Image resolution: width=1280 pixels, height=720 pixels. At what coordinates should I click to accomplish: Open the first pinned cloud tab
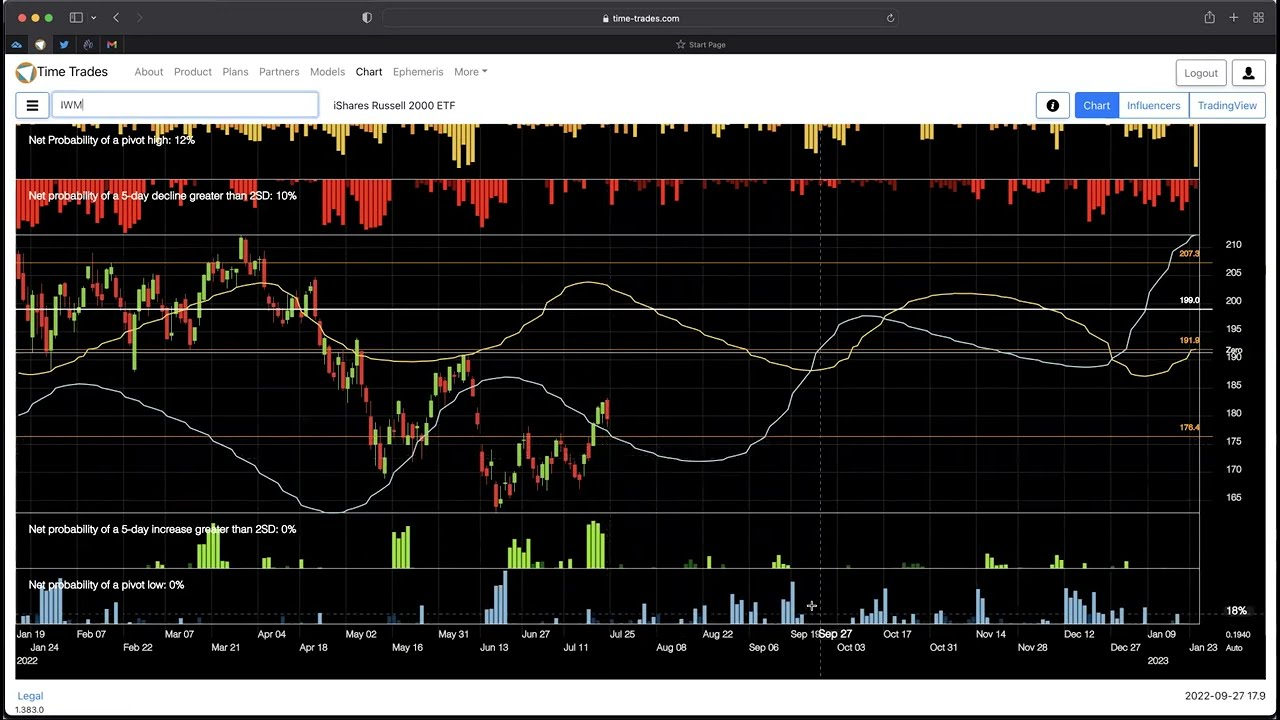tap(16, 44)
